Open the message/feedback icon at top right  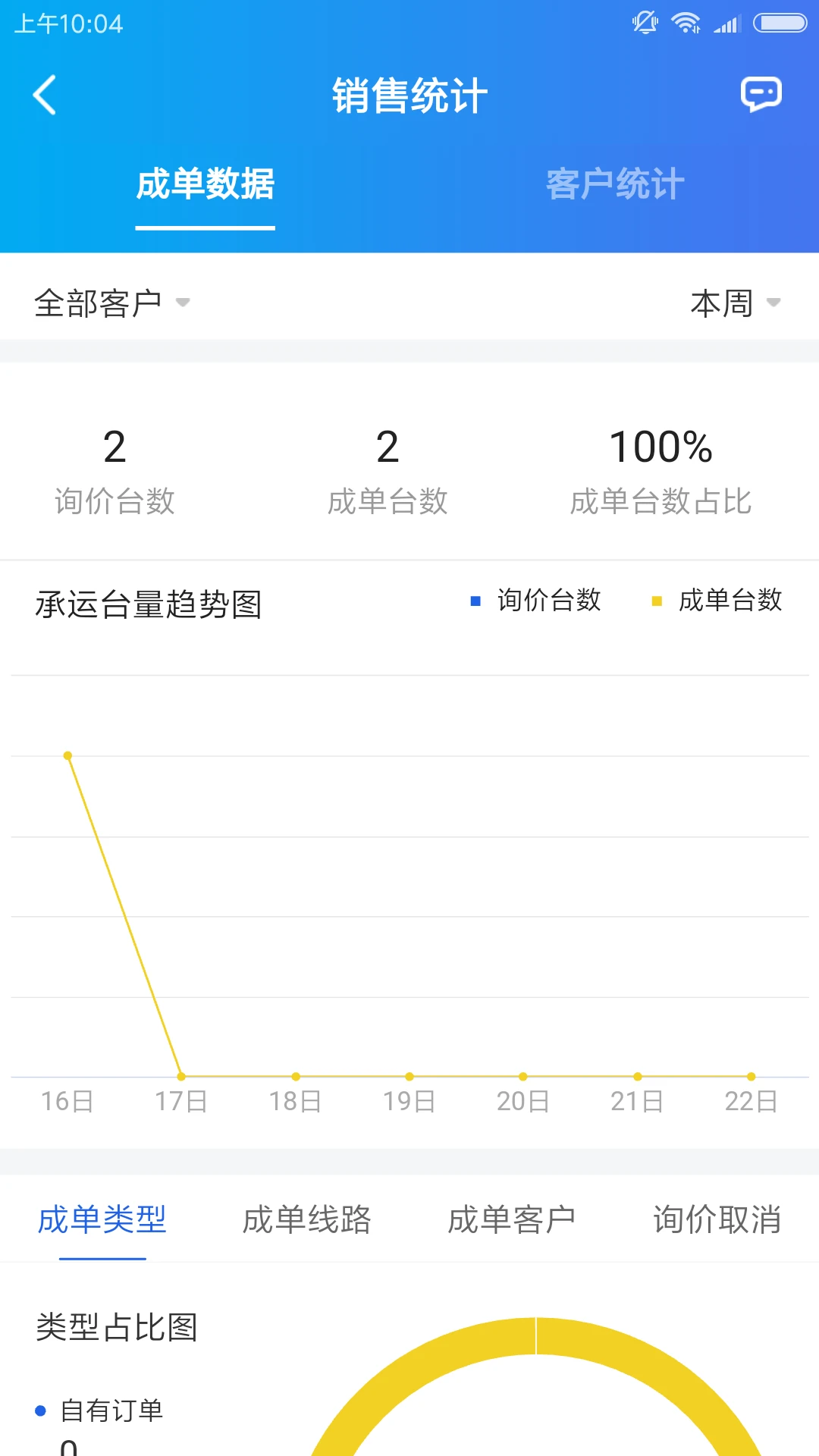click(761, 94)
